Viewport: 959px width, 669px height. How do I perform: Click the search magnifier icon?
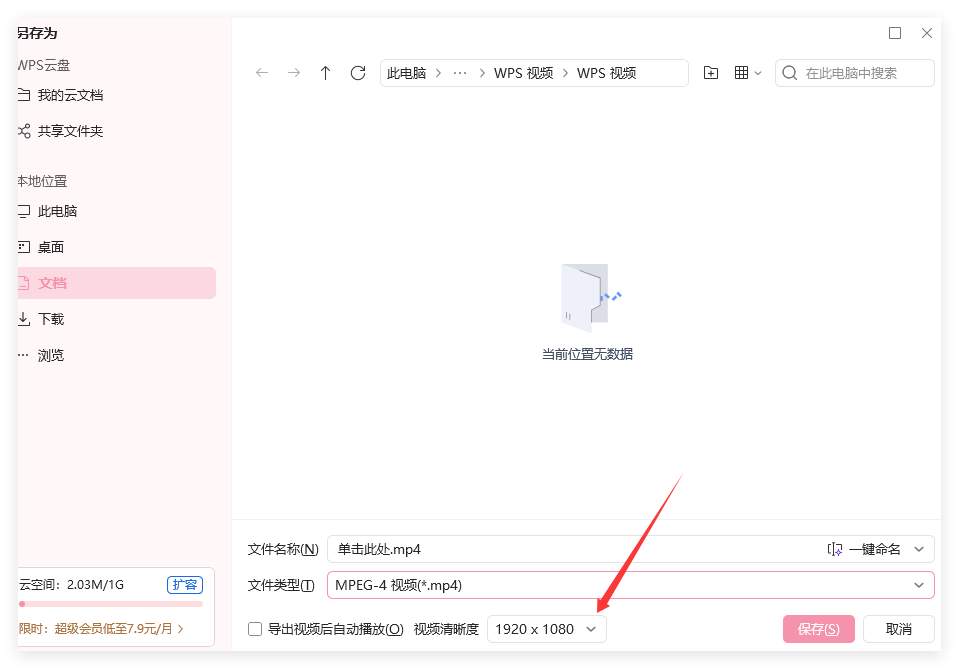click(789, 72)
